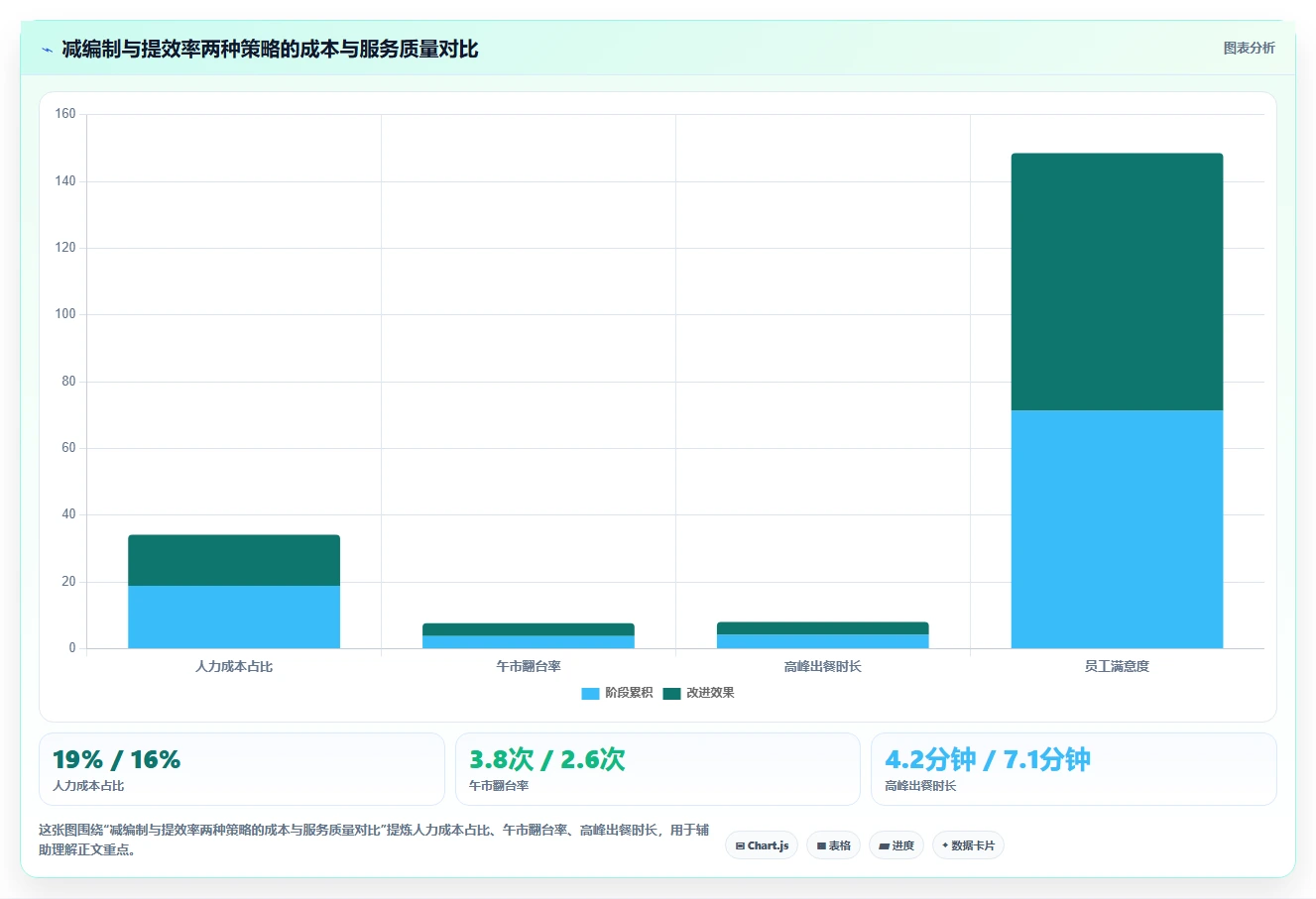
Task: Click the light blue 阶段累积 legend swatch
Action: click(x=590, y=693)
